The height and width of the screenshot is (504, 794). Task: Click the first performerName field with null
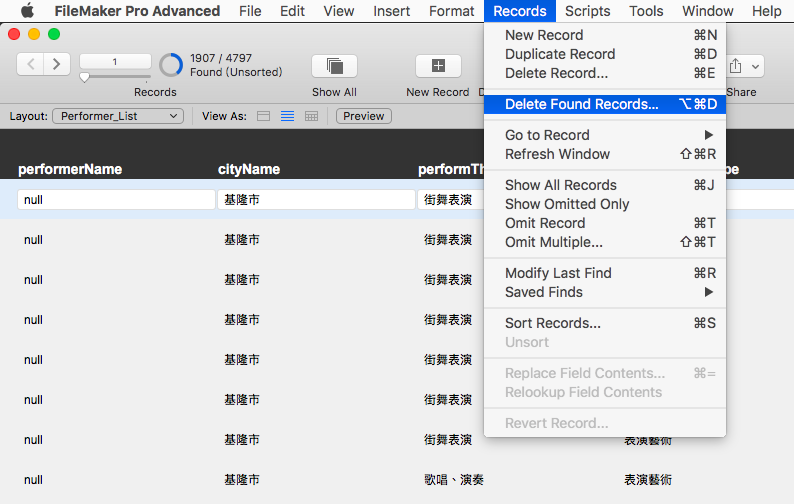click(x=116, y=200)
